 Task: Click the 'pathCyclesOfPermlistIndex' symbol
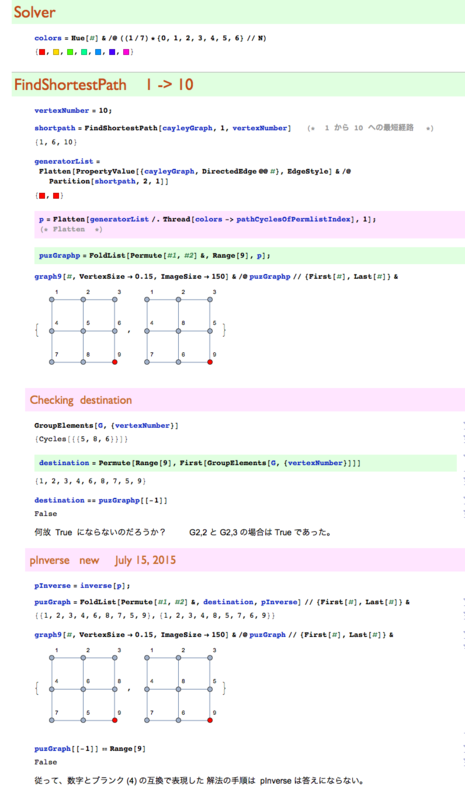point(293,219)
